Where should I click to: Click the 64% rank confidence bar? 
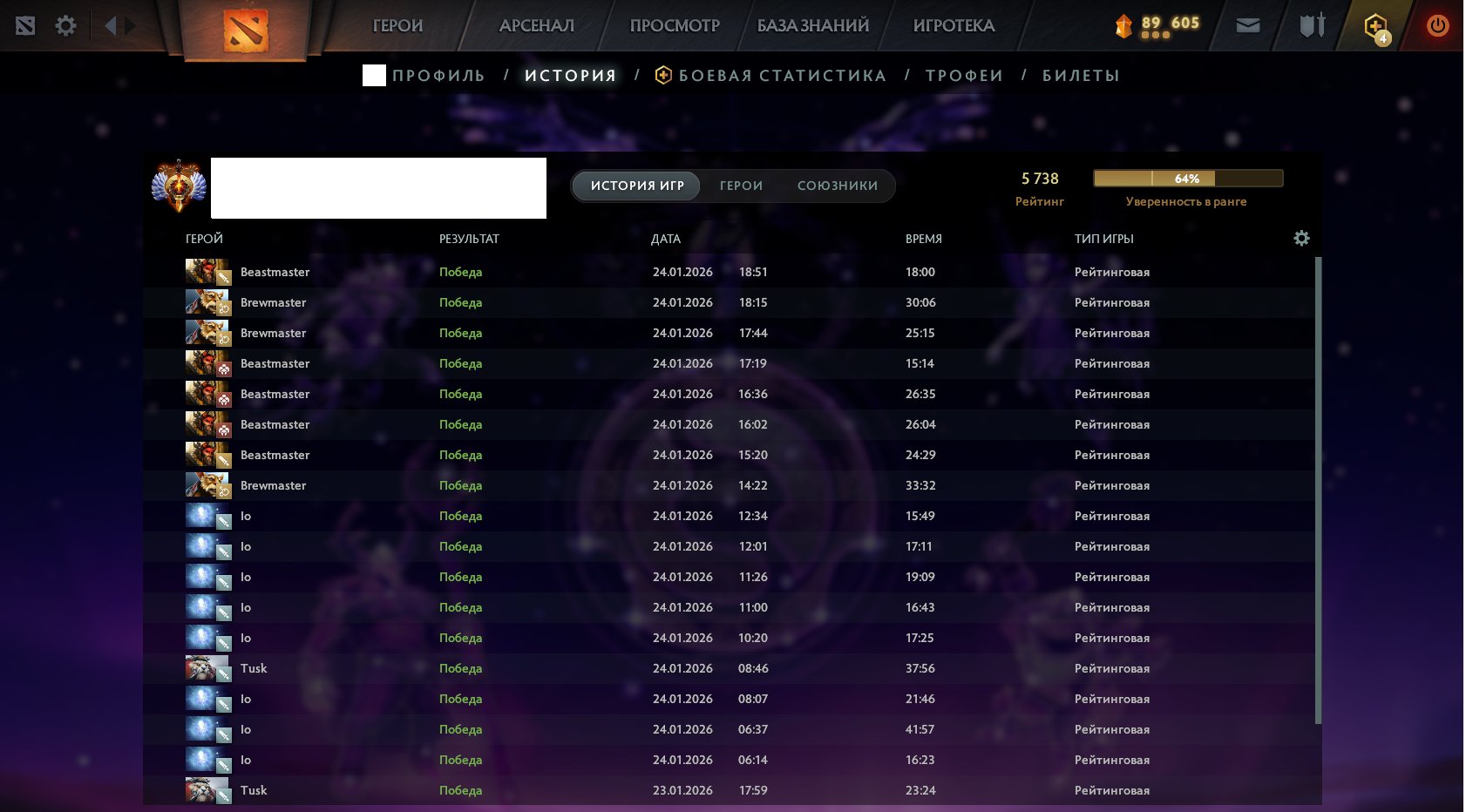point(1188,179)
